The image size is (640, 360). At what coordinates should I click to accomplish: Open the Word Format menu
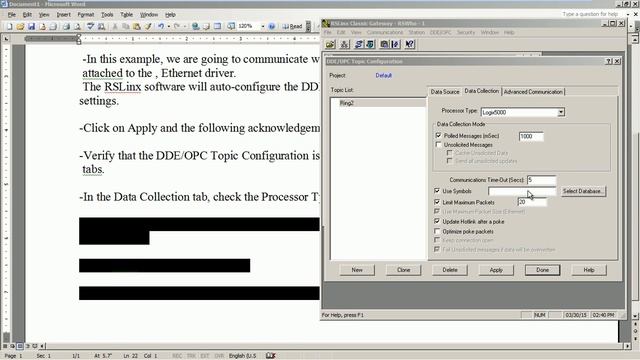[86, 14]
